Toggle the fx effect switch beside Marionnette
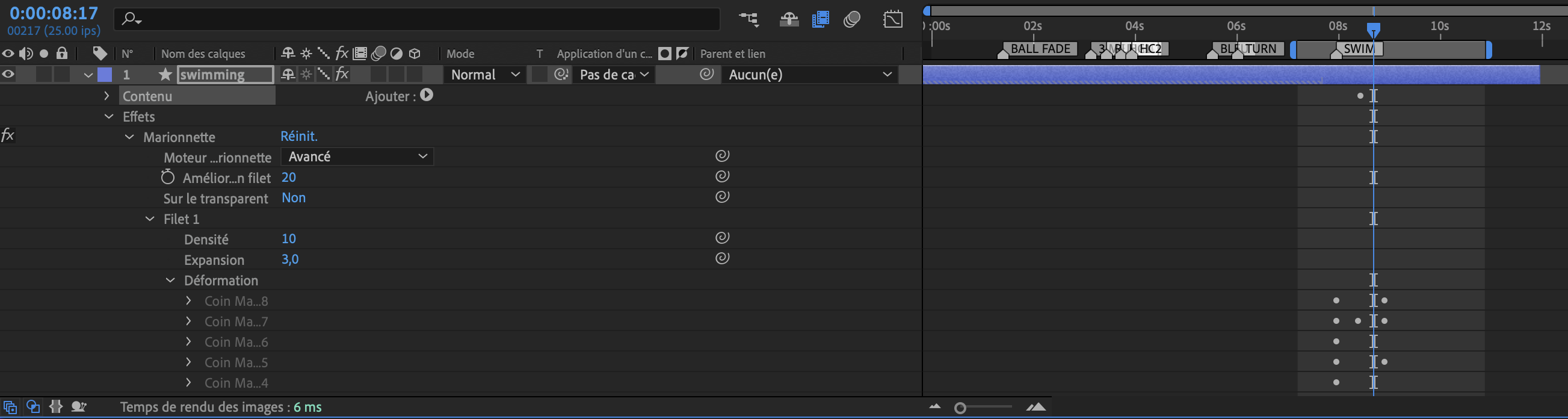 [x=8, y=136]
